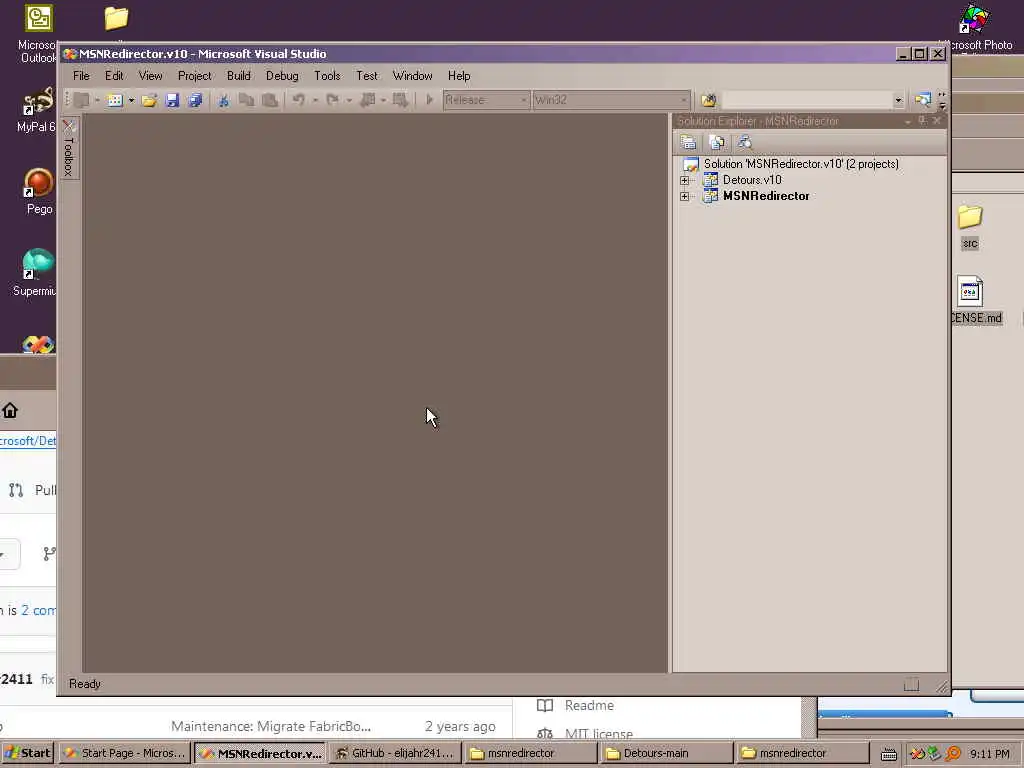Open the Release solution configuration combo box
The width and height of the screenshot is (1024, 768).
(486, 100)
